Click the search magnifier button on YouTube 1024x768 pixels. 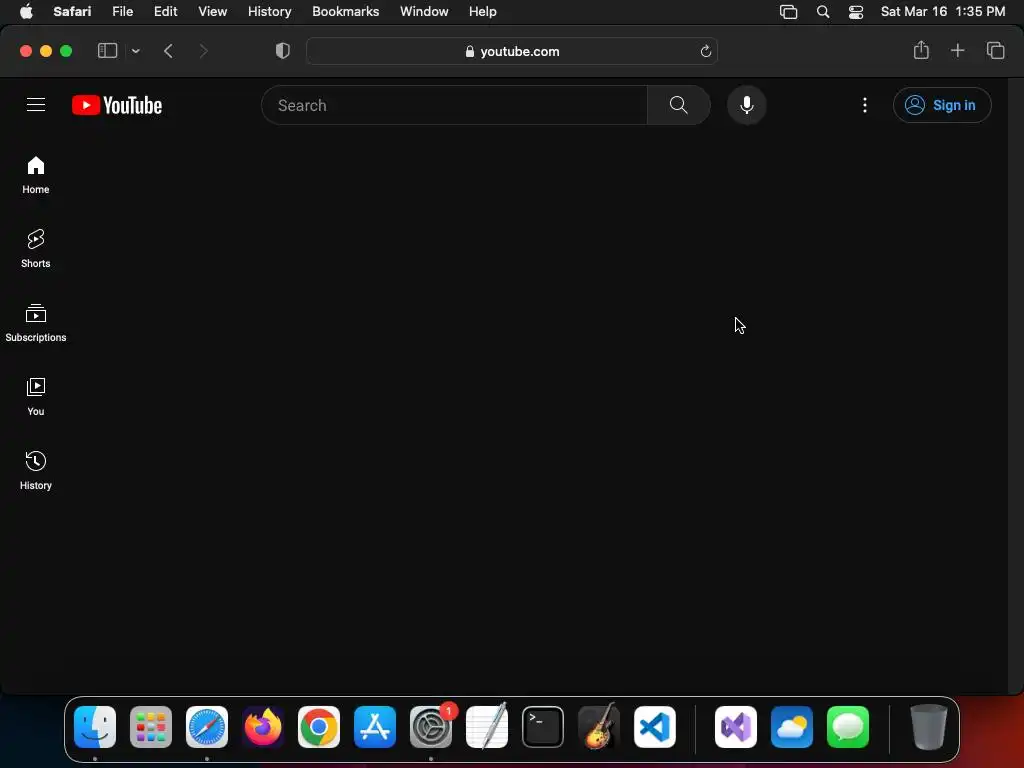pyautogui.click(x=679, y=104)
